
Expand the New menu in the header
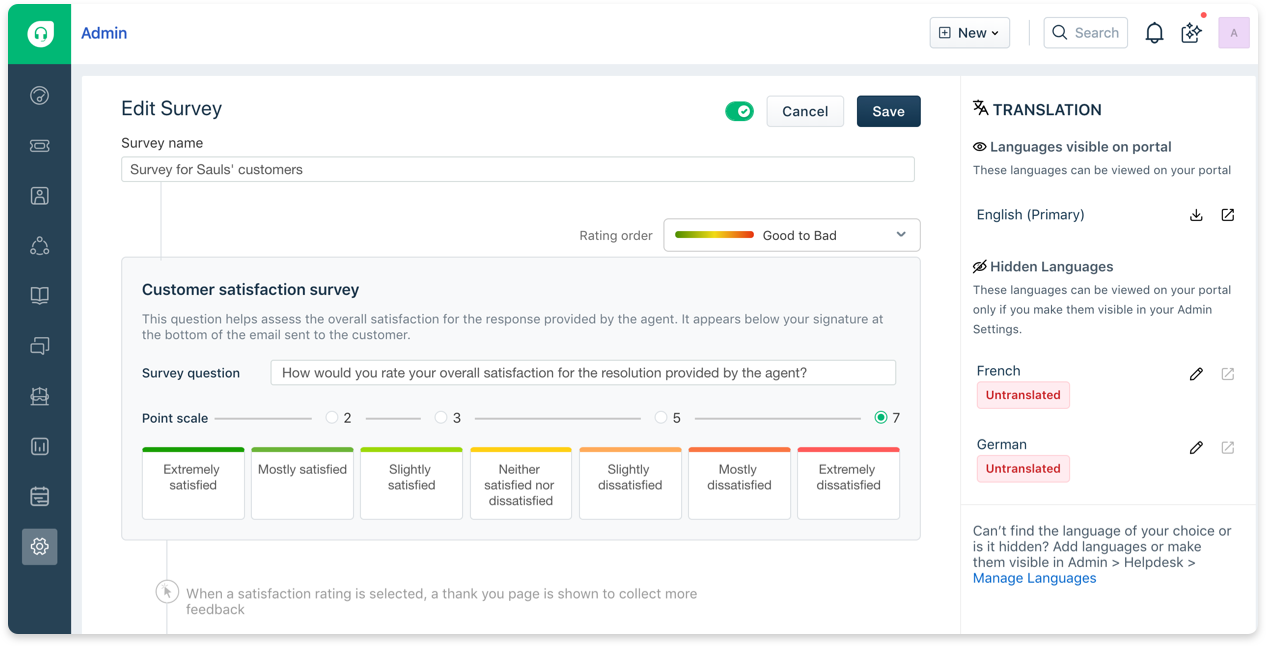point(968,32)
